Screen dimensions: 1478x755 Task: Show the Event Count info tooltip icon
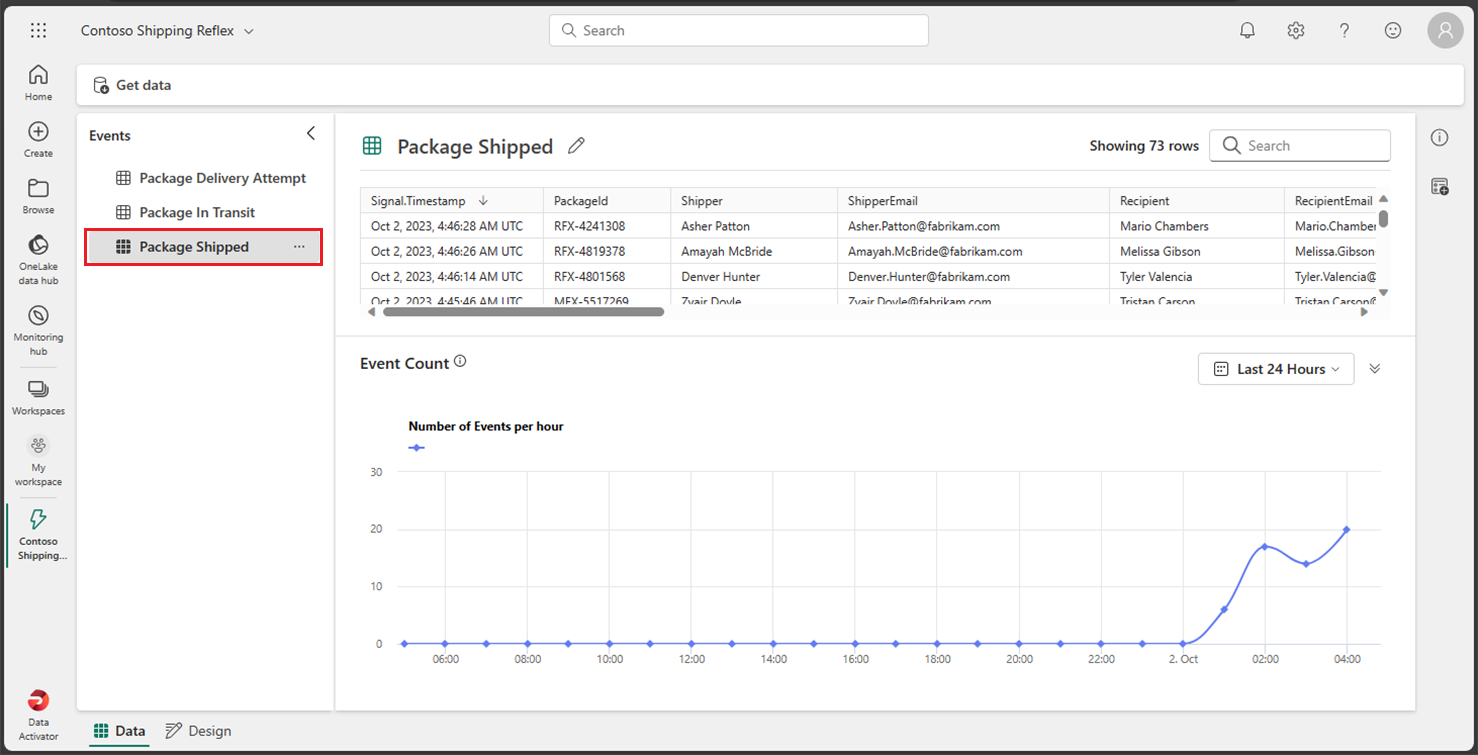point(460,362)
